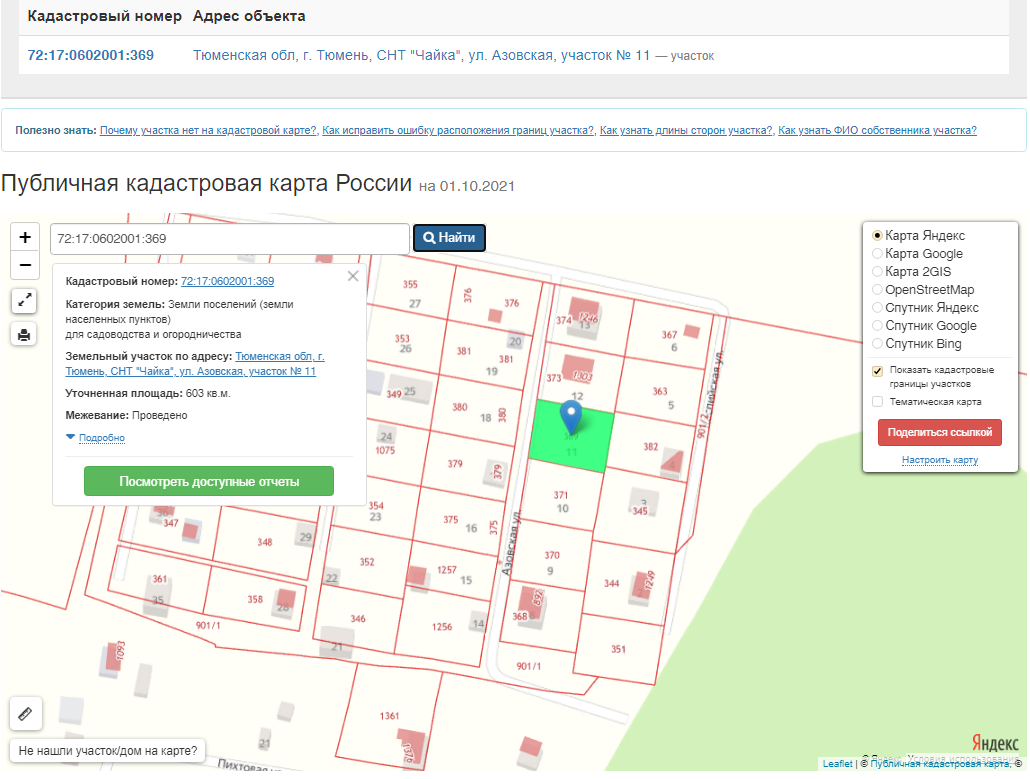
Task: Open Почему участка нет на кадастровой карте link
Action: tap(208, 130)
